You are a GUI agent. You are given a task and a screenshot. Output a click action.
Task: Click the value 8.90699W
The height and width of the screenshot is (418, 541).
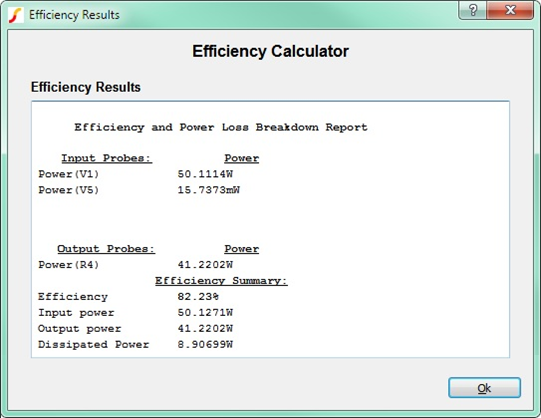tap(205, 344)
